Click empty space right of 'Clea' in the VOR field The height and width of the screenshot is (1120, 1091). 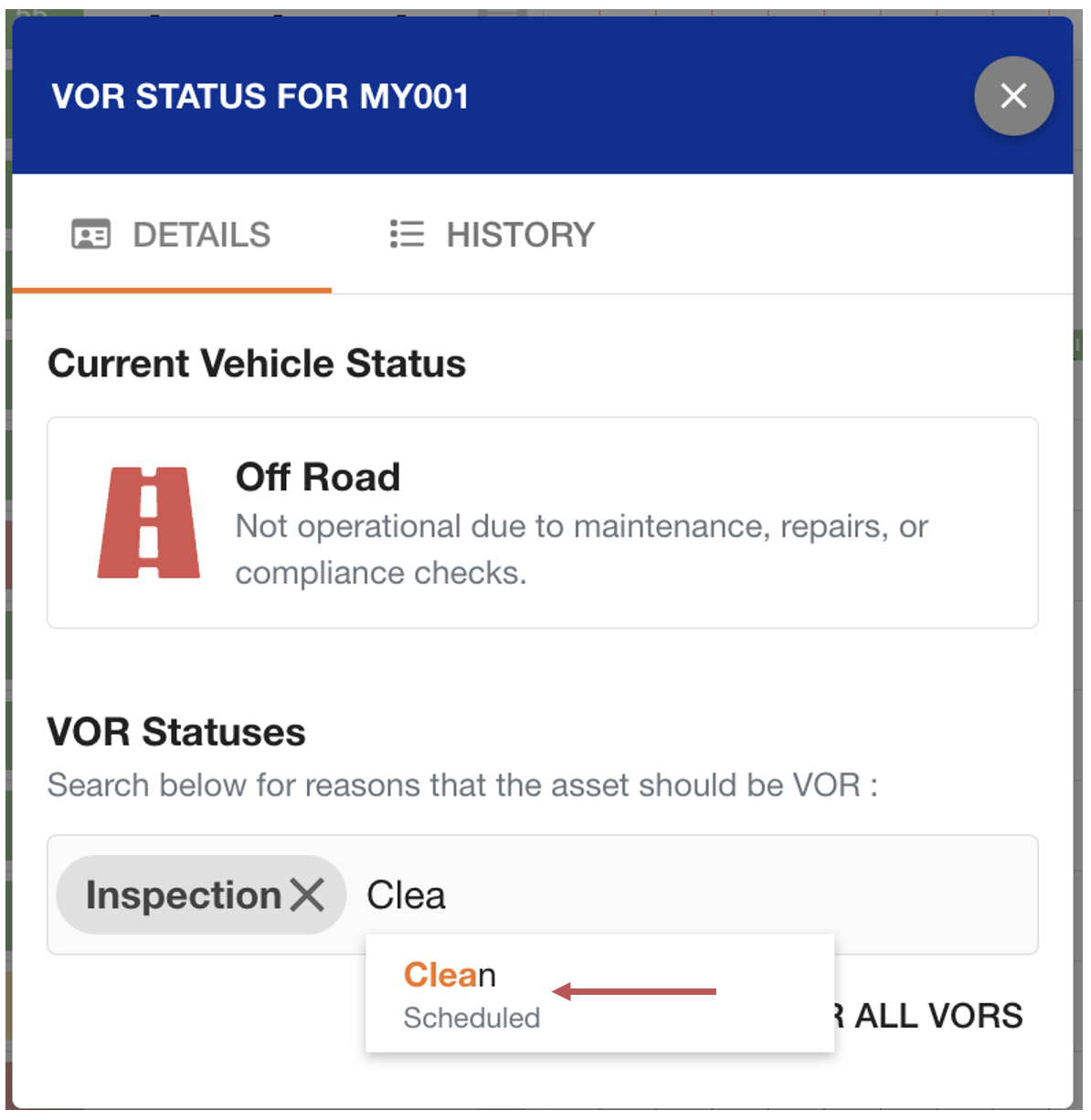click(731, 895)
